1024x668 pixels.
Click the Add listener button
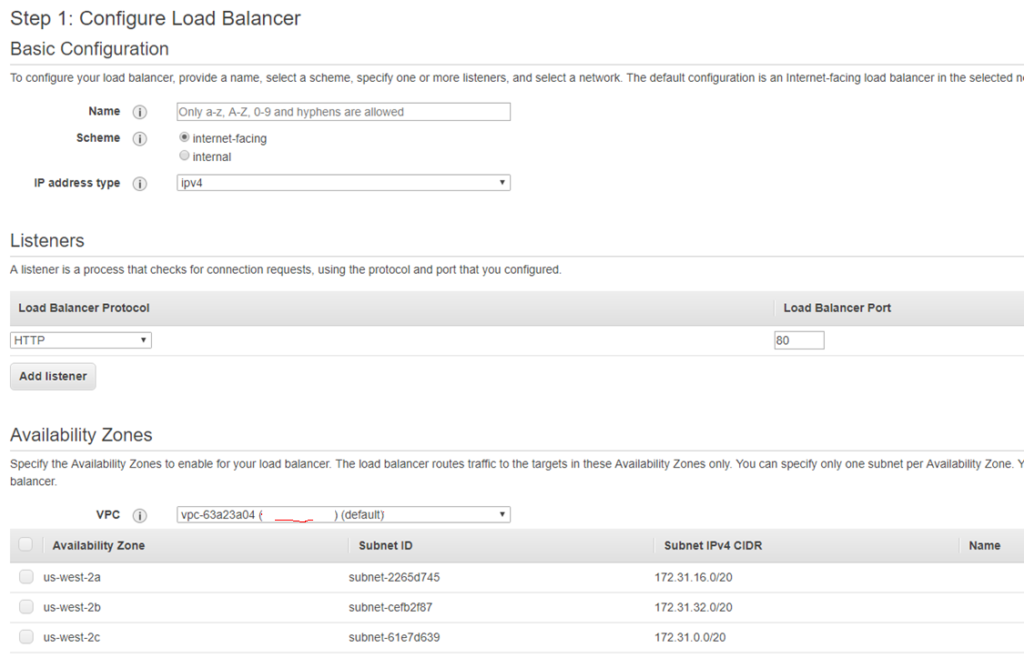pyautogui.click(x=52, y=376)
